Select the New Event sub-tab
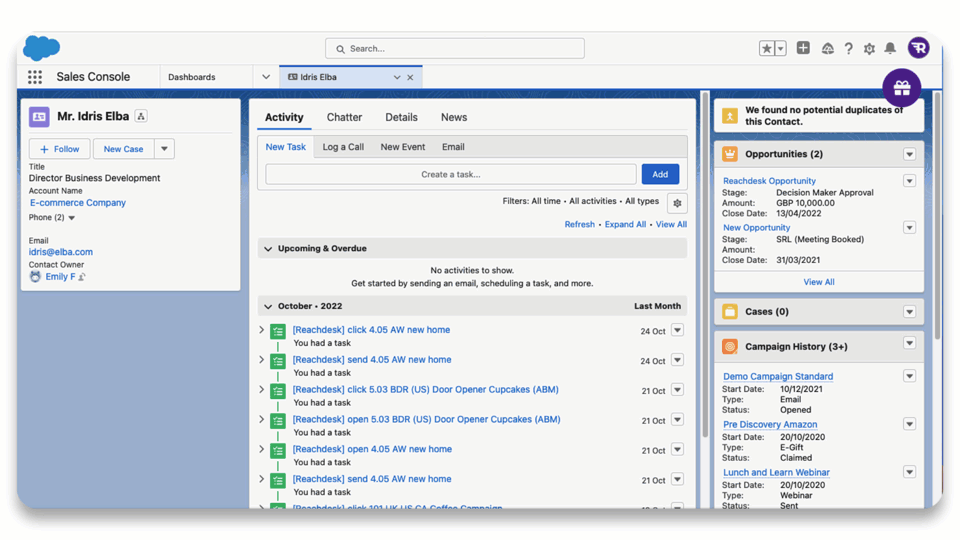The width and height of the screenshot is (960, 540). 402,147
